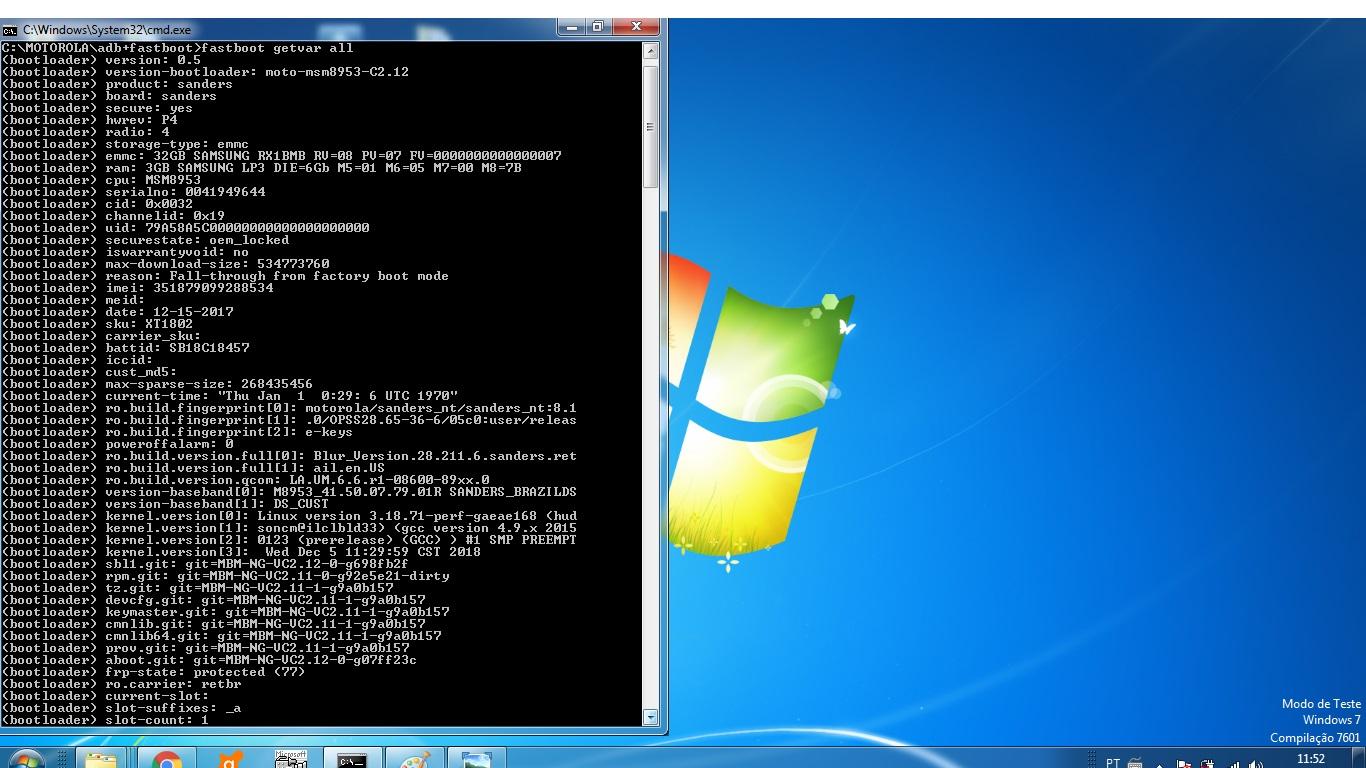The height and width of the screenshot is (768, 1366).
Task: Open the Microsoft-labeled taskbar program
Action: click(x=291, y=760)
